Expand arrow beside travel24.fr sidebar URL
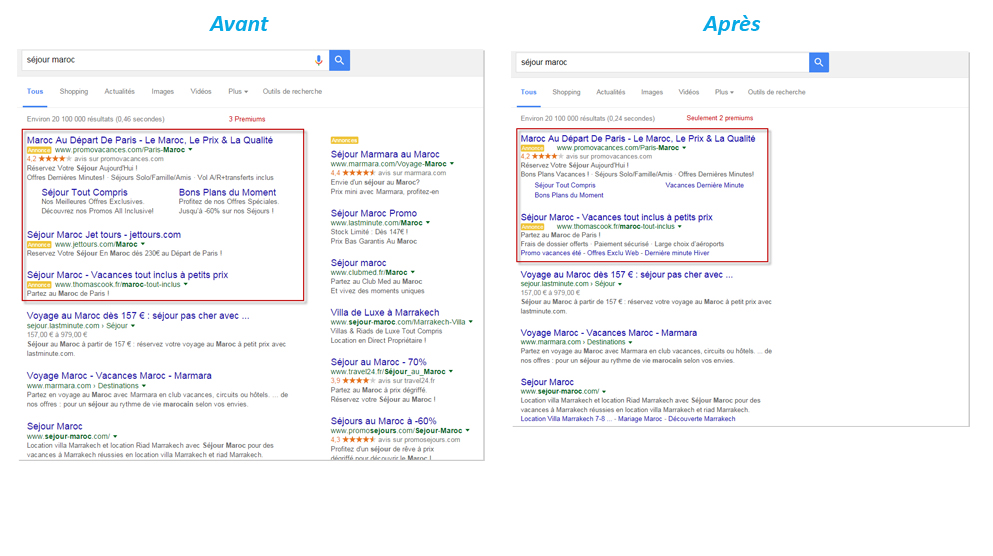 (x=451, y=372)
